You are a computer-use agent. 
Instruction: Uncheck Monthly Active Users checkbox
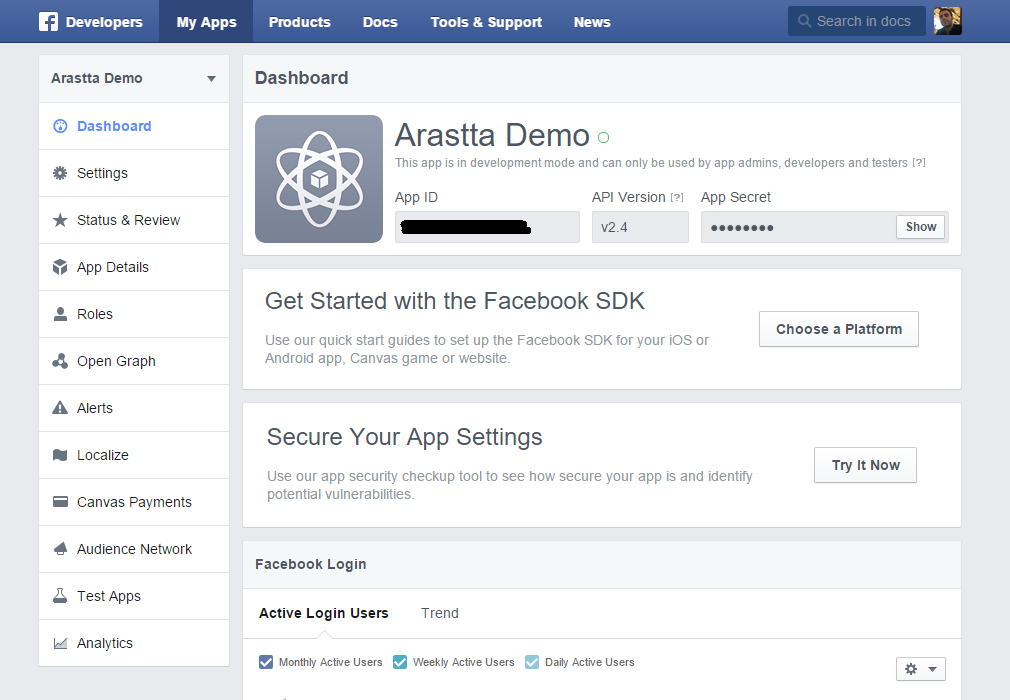(x=266, y=662)
